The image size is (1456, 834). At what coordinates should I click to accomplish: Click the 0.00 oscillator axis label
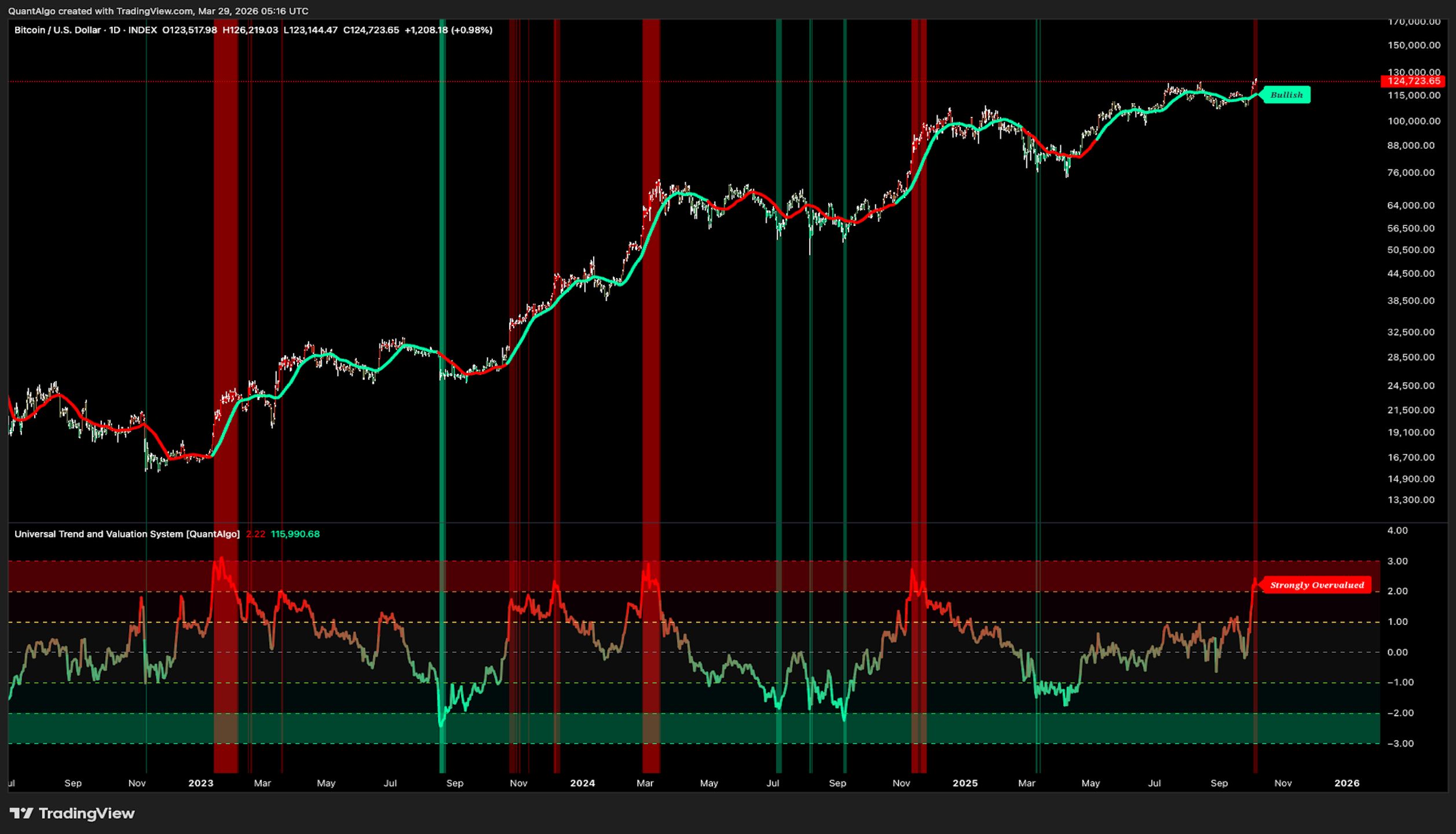coord(1398,653)
